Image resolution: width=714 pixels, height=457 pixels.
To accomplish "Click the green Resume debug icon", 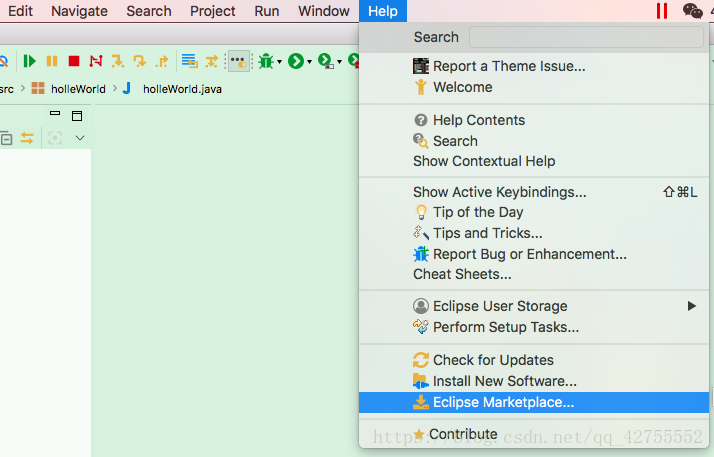I will (x=30, y=61).
